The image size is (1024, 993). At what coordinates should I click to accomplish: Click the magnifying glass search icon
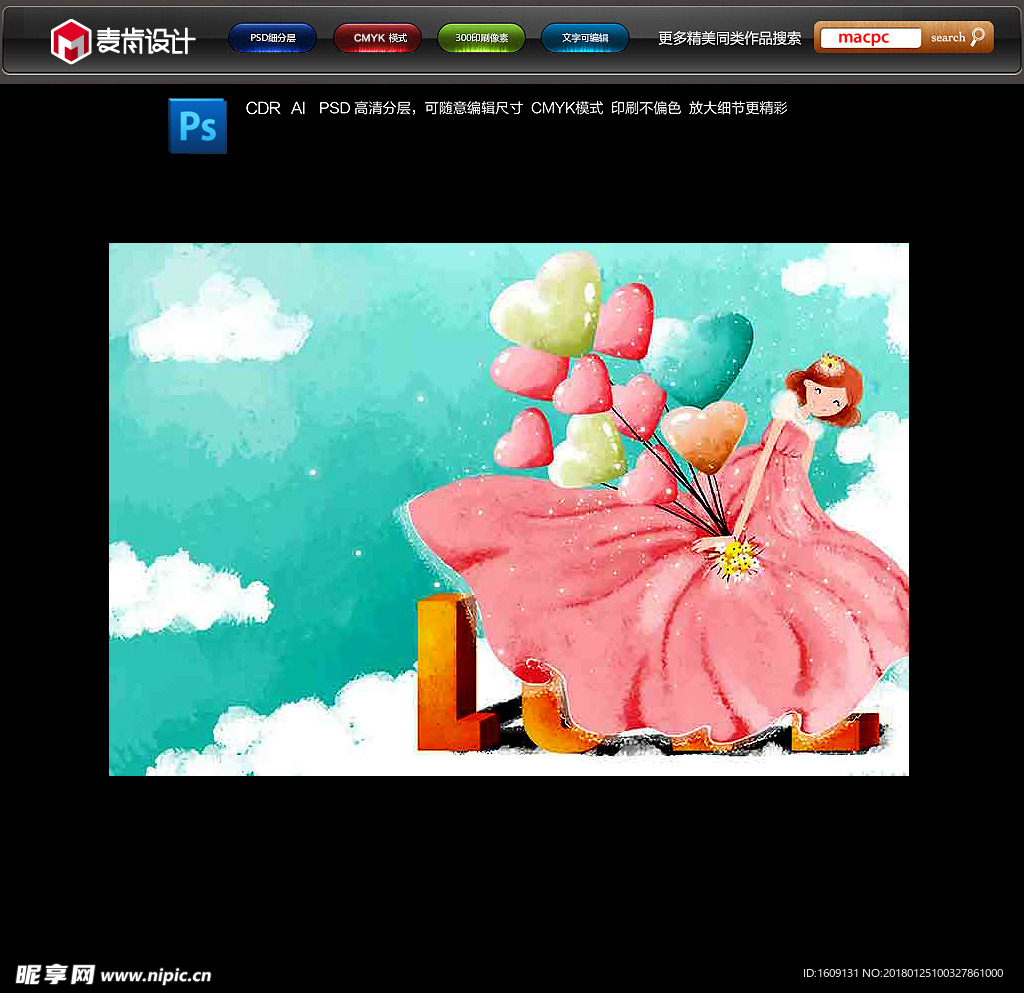[x=977, y=37]
